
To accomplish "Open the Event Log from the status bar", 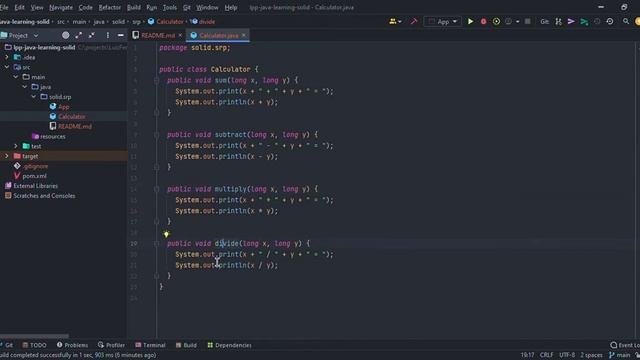I will (625, 345).
